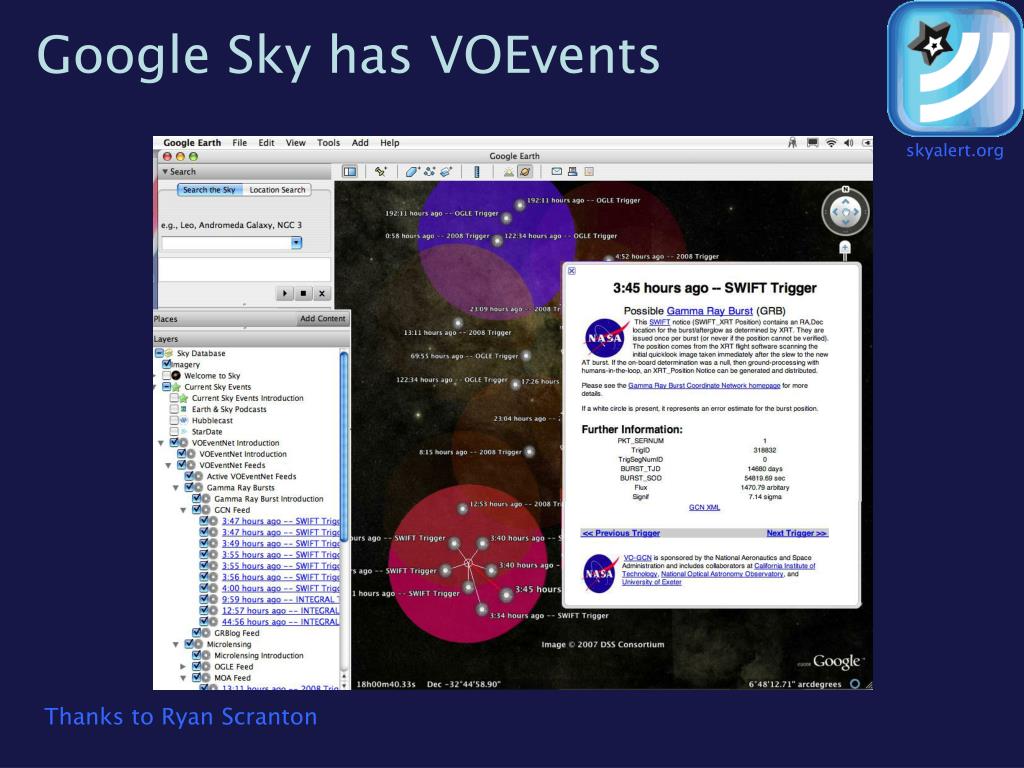Click the top NASA logo in the balloon

[605, 337]
